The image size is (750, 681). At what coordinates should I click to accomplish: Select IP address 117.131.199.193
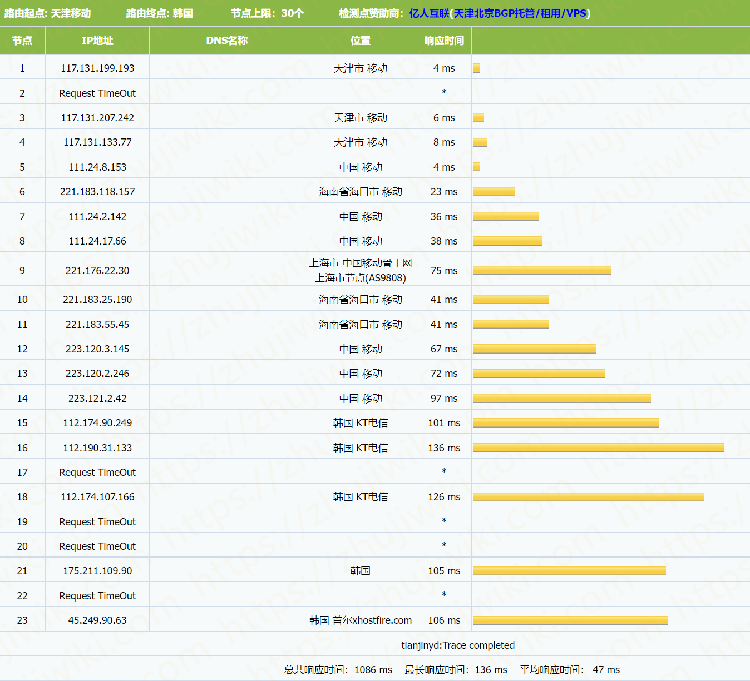pyautogui.click(x=97, y=68)
